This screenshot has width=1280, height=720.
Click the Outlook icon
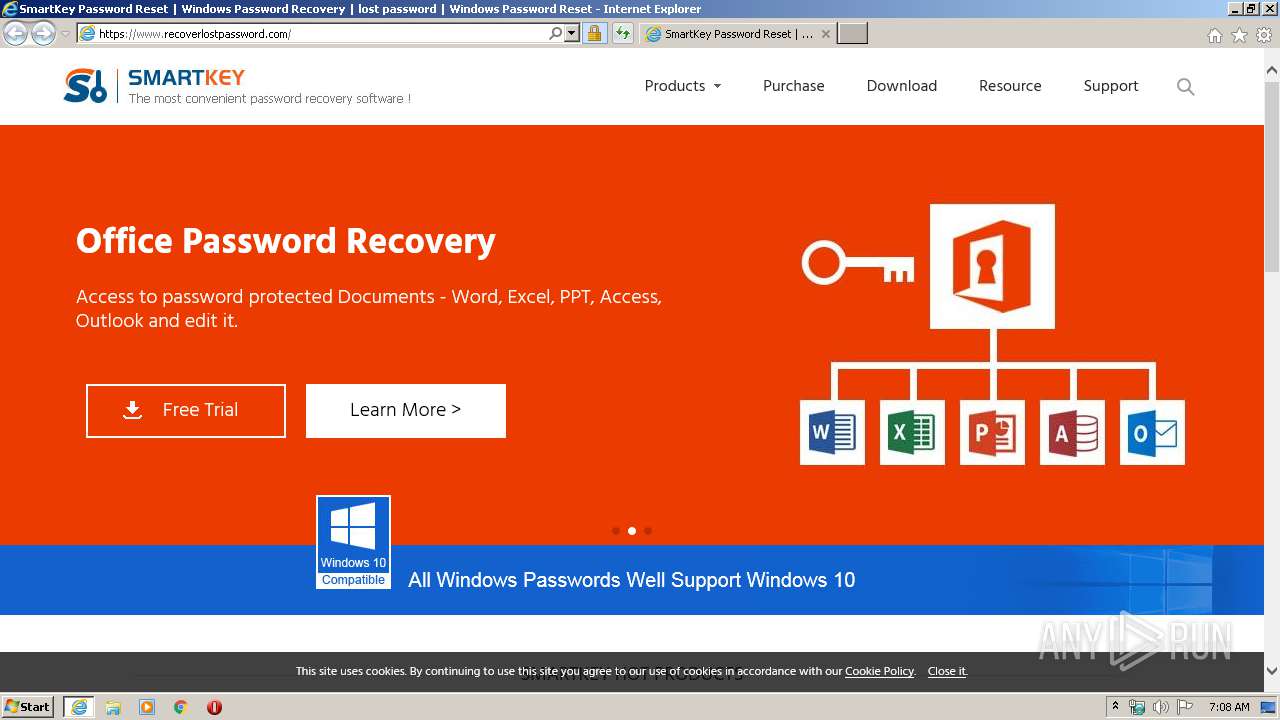1152,432
